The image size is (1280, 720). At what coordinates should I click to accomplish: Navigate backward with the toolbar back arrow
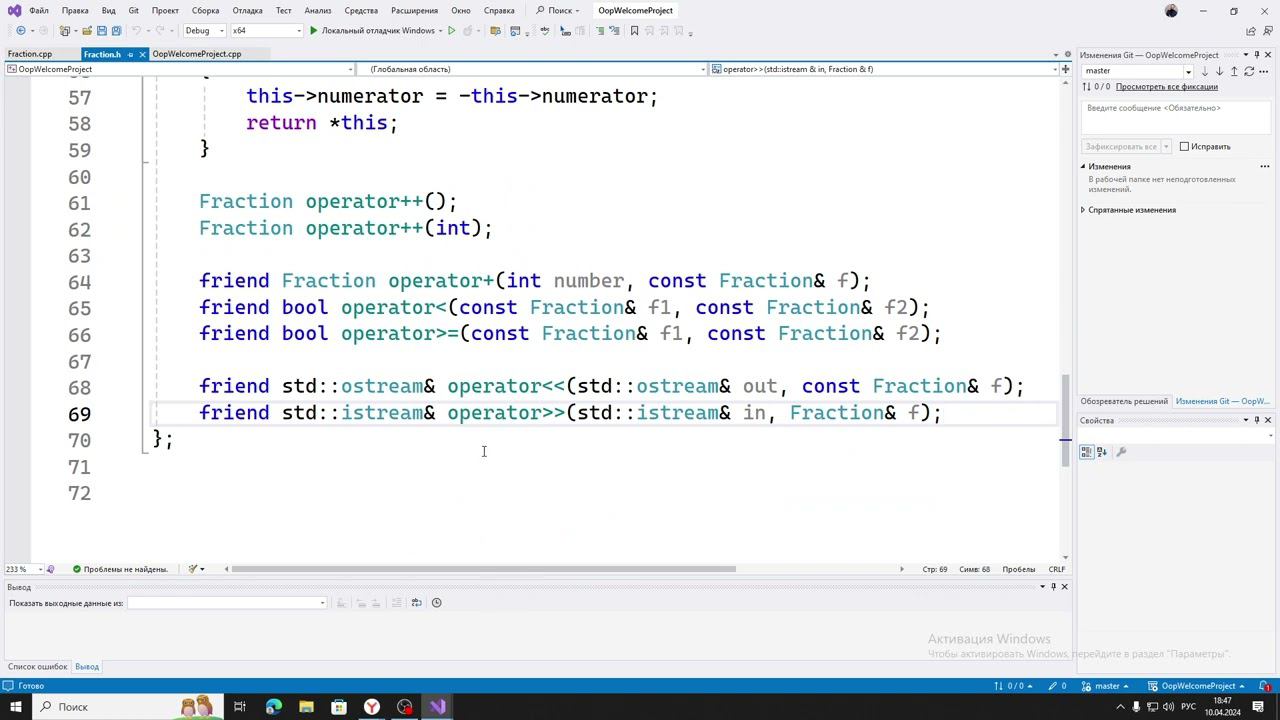[x=21, y=31]
